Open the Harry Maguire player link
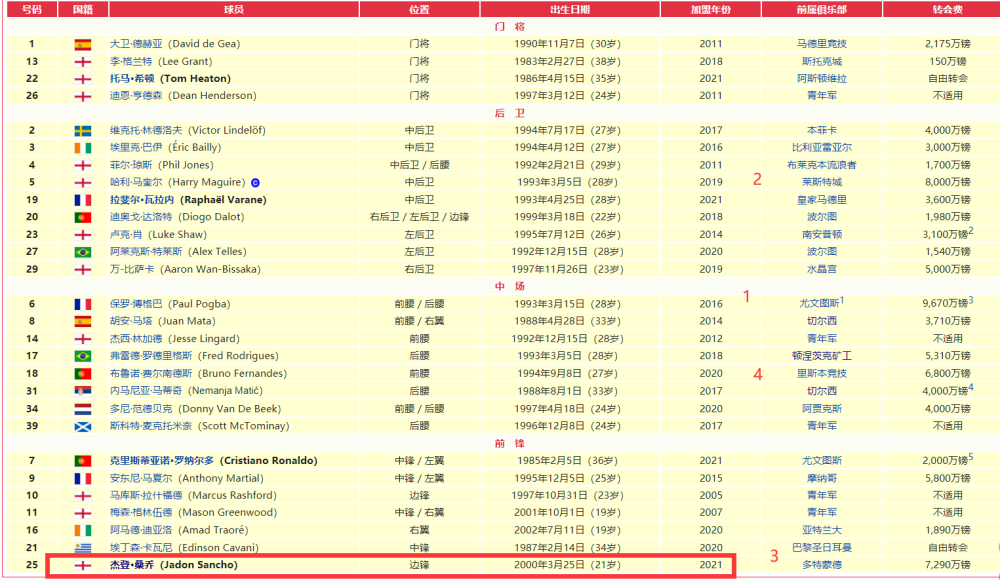Viewport: 1000px width, 580px height. pyautogui.click(x=136, y=182)
